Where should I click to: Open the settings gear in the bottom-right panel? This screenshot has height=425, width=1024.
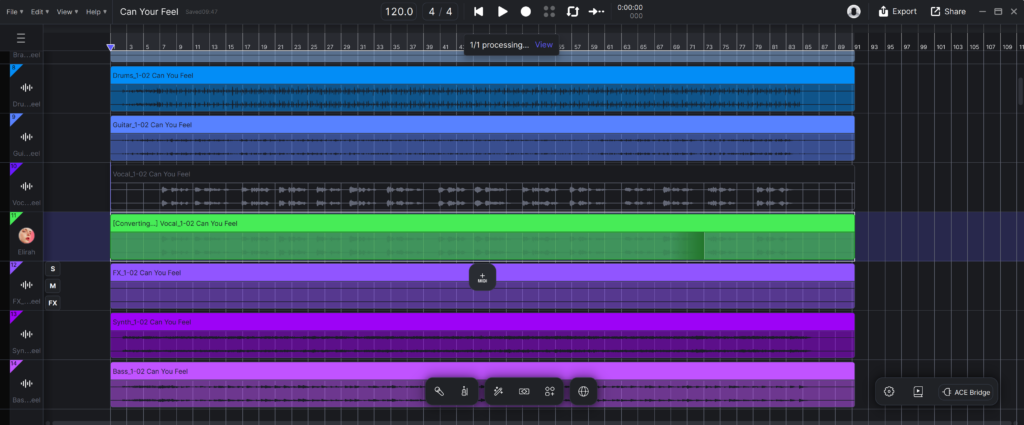click(889, 392)
